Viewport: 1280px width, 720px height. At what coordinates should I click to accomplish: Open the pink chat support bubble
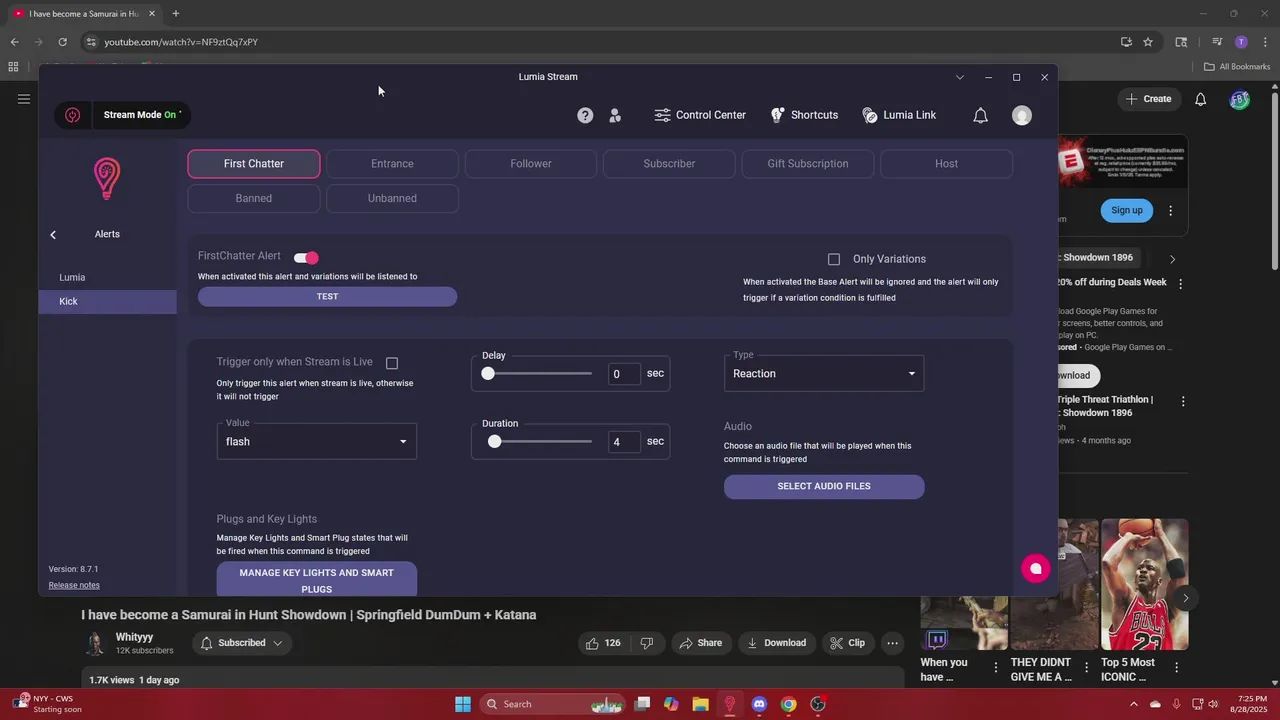[x=1035, y=568]
